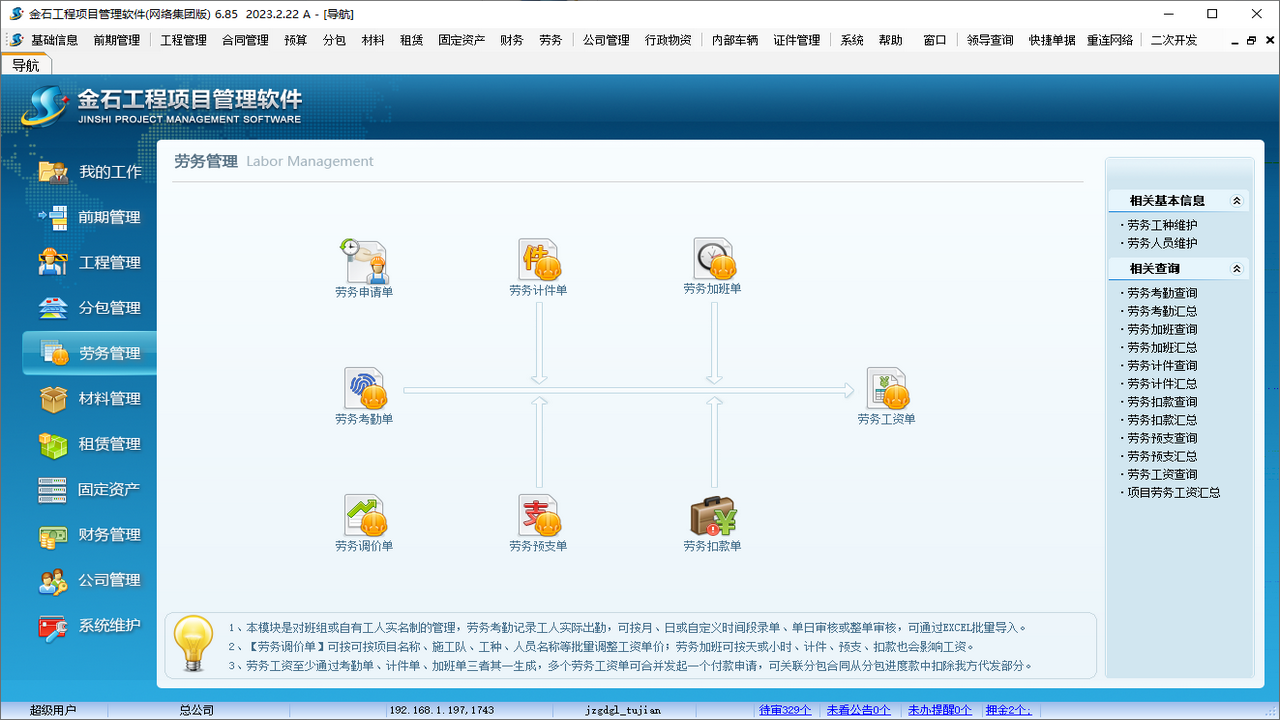Viewport: 1280px width, 720px height.
Task: Open the 劳务扣款单 briefcase icon
Action: (x=713, y=516)
